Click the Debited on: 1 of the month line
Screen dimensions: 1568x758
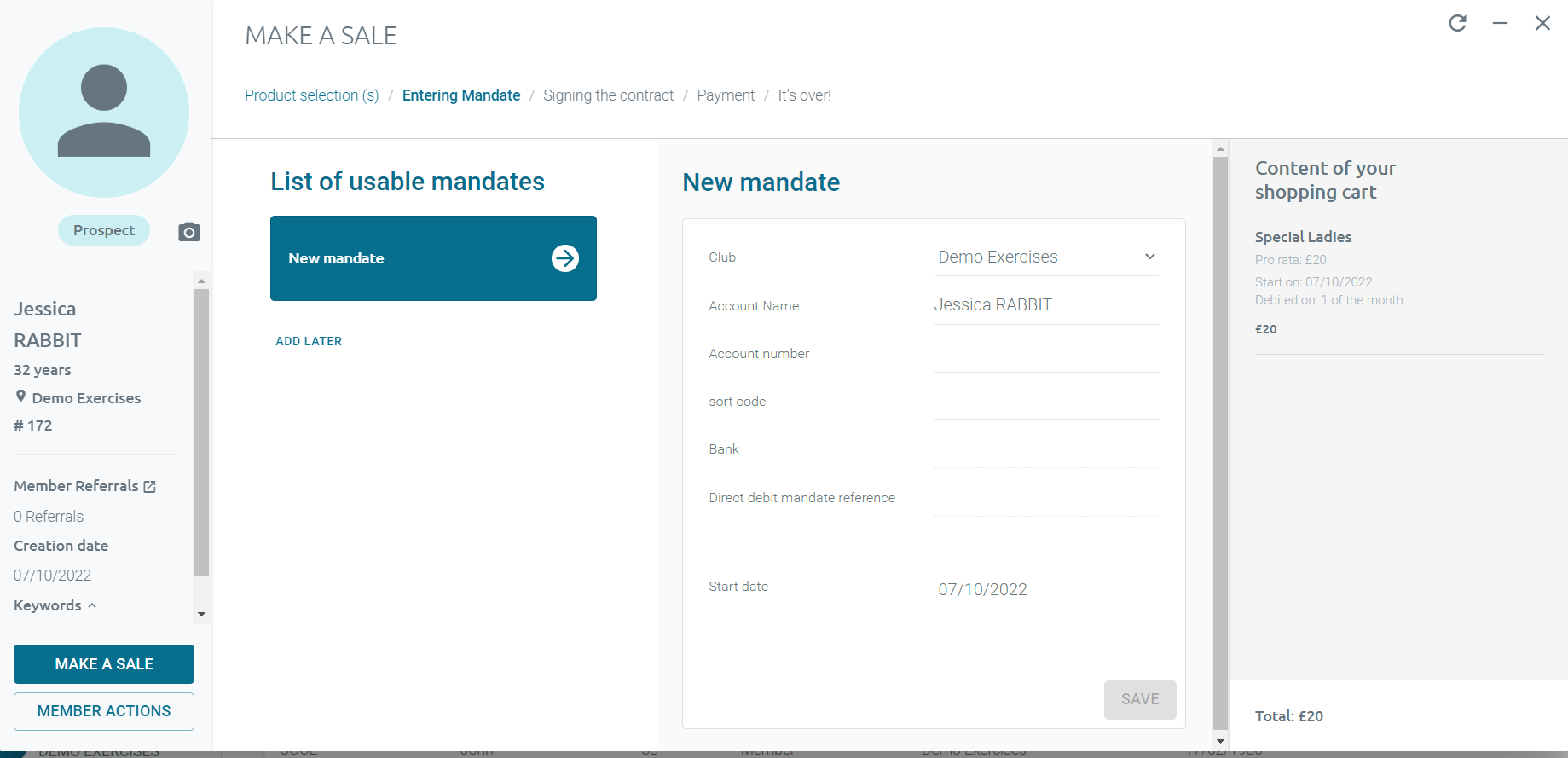pyautogui.click(x=1328, y=300)
